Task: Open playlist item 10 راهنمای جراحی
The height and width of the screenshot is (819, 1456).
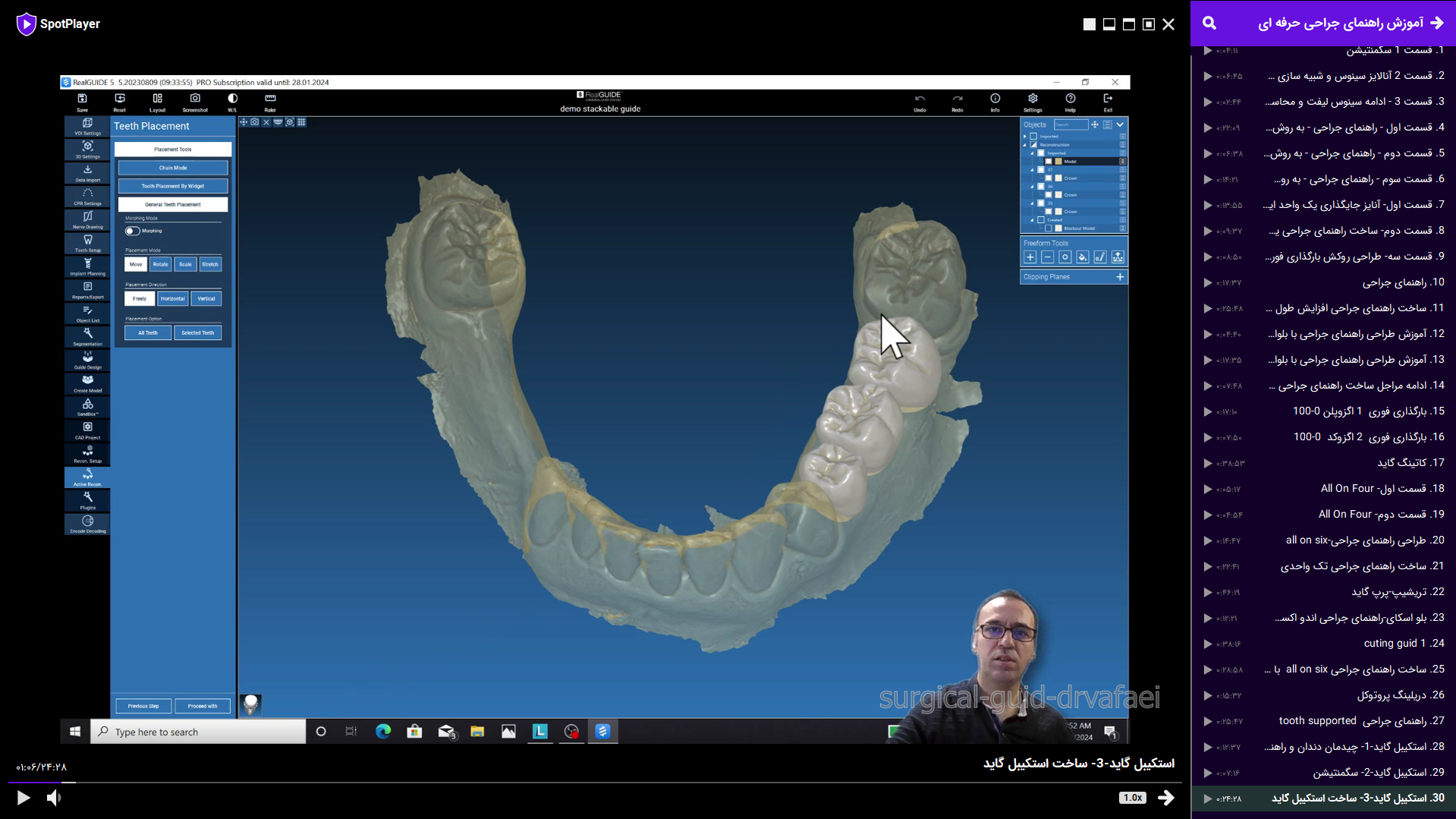Action: pos(1323,282)
